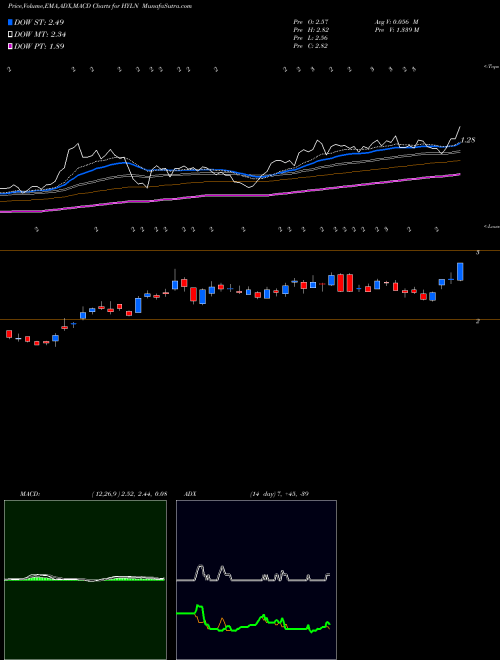
Task: Click the 'Pre O: 2.57' open value
Action: pos(311,21)
